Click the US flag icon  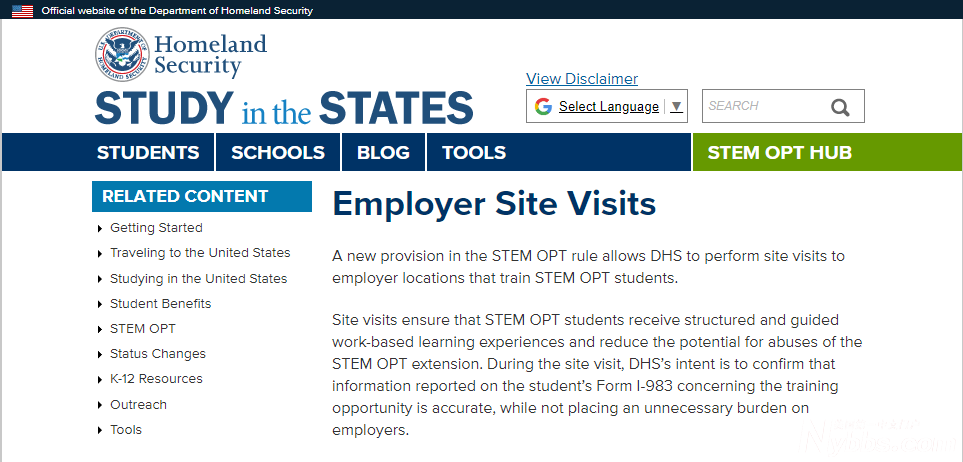pyautogui.click(x=23, y=10)
